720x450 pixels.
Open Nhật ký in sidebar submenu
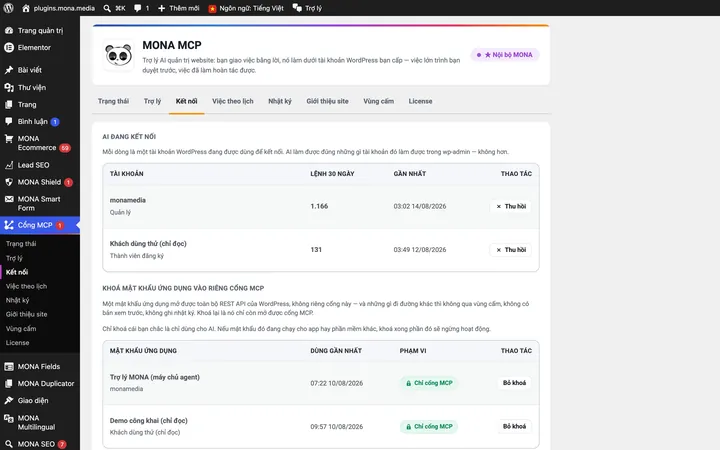(x=17, y=300)
